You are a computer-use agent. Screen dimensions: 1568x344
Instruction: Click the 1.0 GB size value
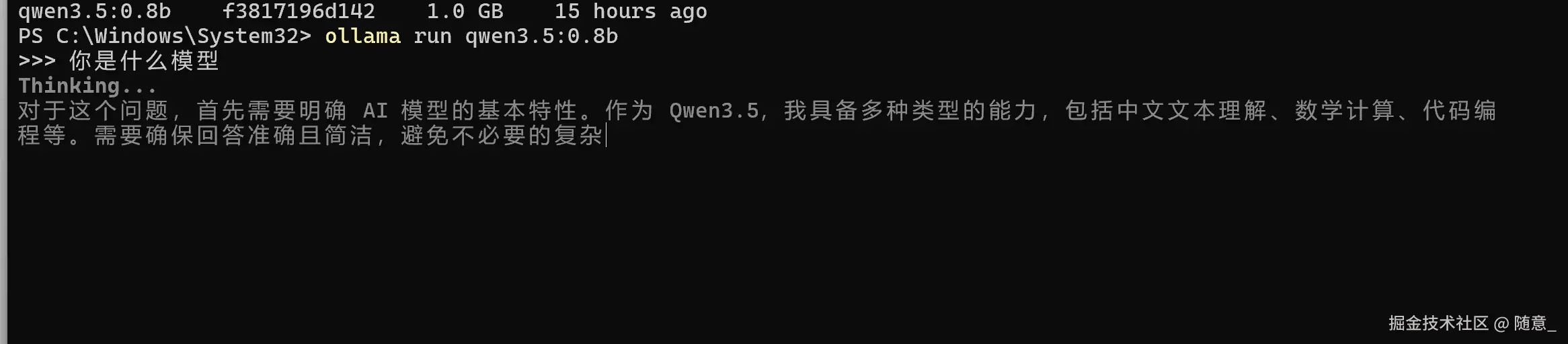[465, 11]
